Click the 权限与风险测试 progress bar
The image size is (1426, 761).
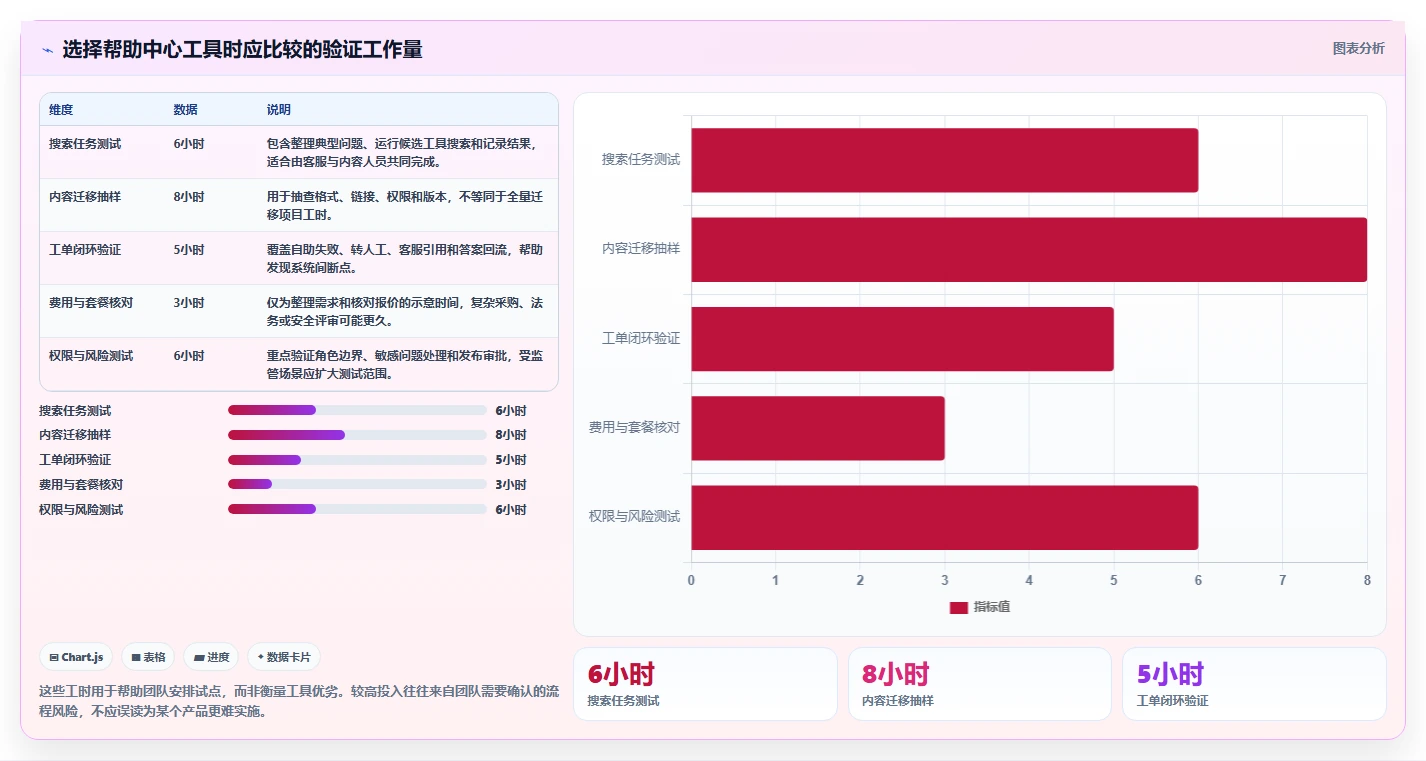pyautogui.click(x=357, y=509)
